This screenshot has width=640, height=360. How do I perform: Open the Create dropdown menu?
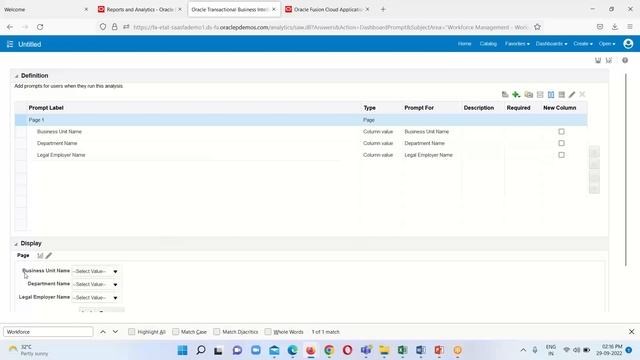583,44
